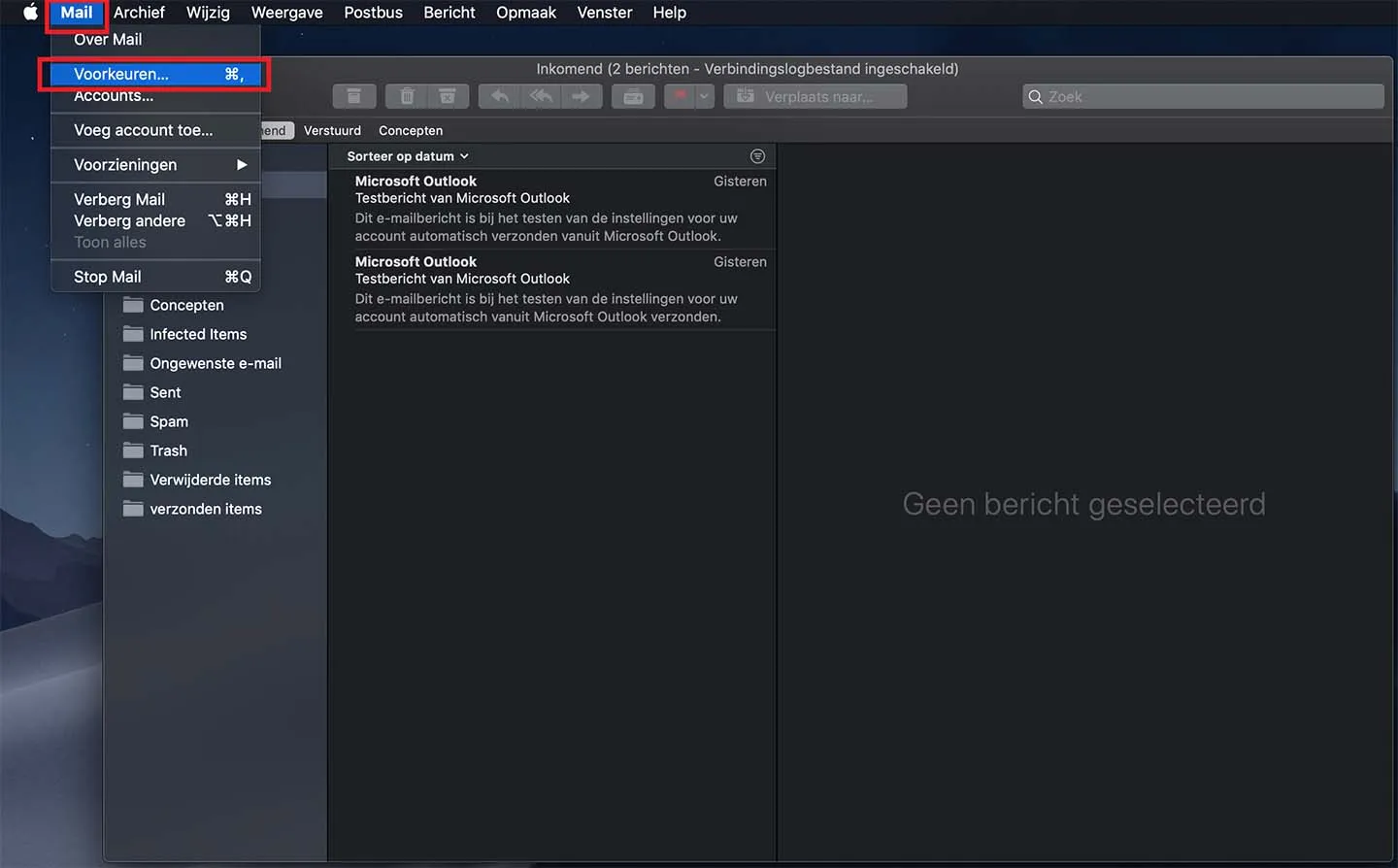
Task: Select Voorkeuren from the Mail menu
Action: click(119, 74)
